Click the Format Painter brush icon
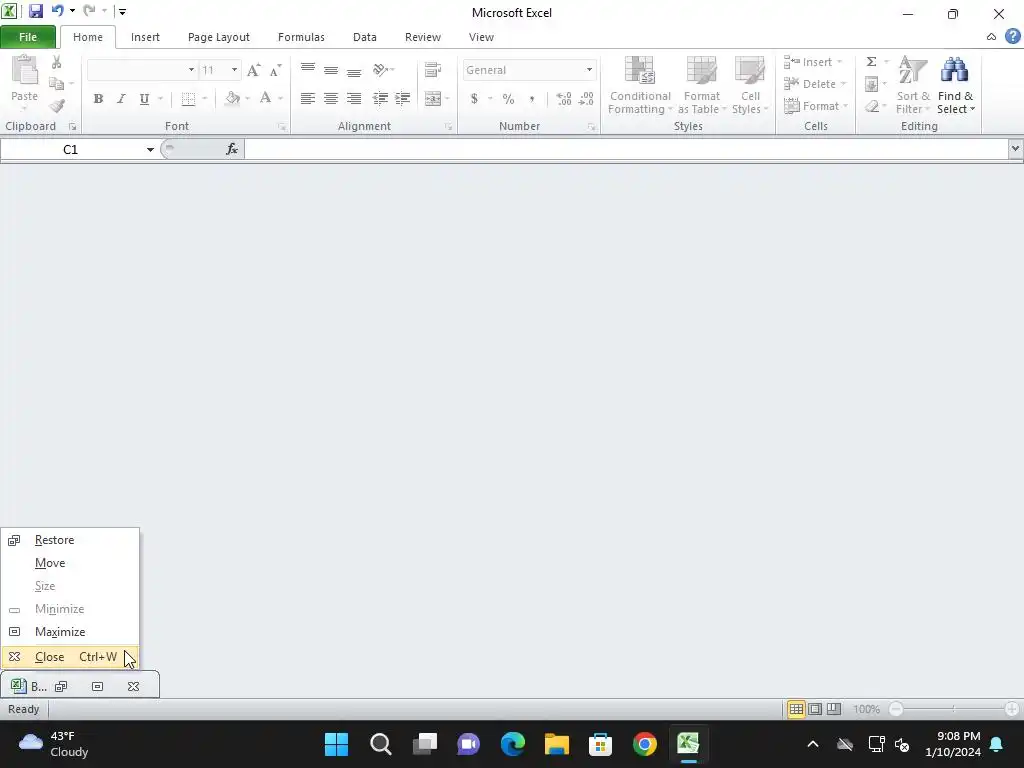 (x=57, y=105)
